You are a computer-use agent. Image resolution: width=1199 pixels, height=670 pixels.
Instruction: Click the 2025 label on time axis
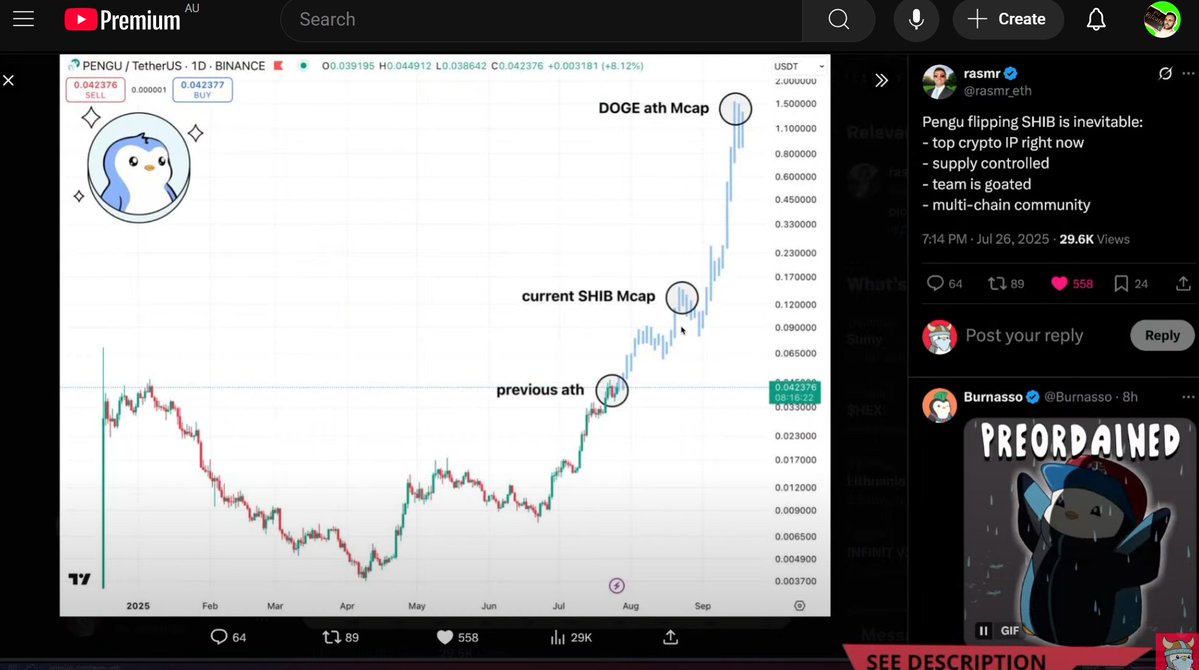point(138,606)
